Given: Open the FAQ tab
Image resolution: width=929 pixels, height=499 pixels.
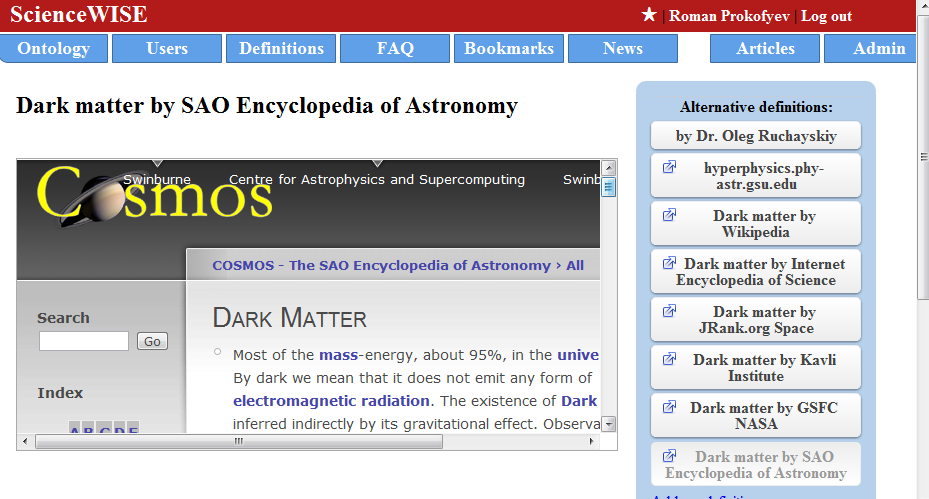Looking at the screenshot, I should (395, 49).
